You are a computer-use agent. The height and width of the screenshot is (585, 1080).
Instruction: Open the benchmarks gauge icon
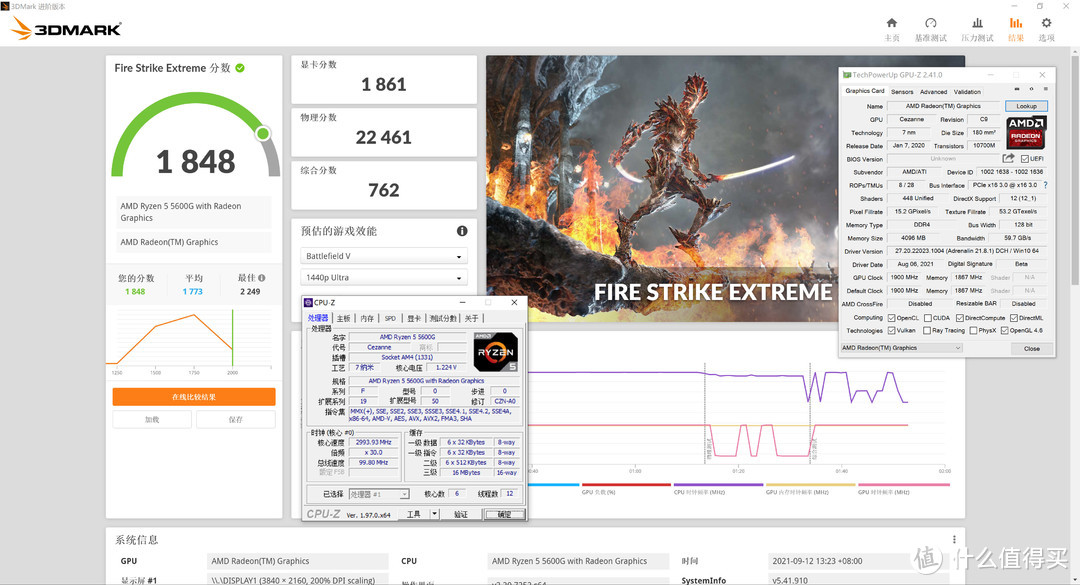(x=930, y=23)
